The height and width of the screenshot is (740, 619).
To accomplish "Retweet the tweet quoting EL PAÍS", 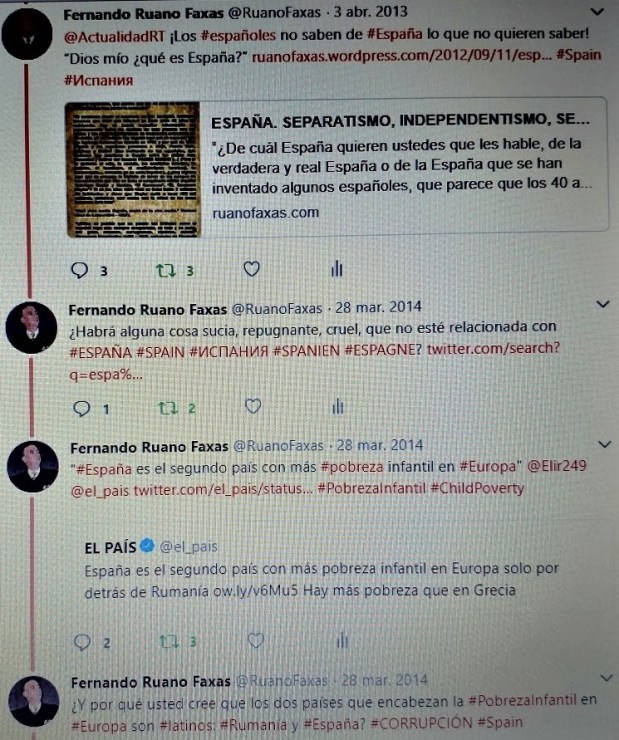I will pyautogui.click(x=169, y=642).
